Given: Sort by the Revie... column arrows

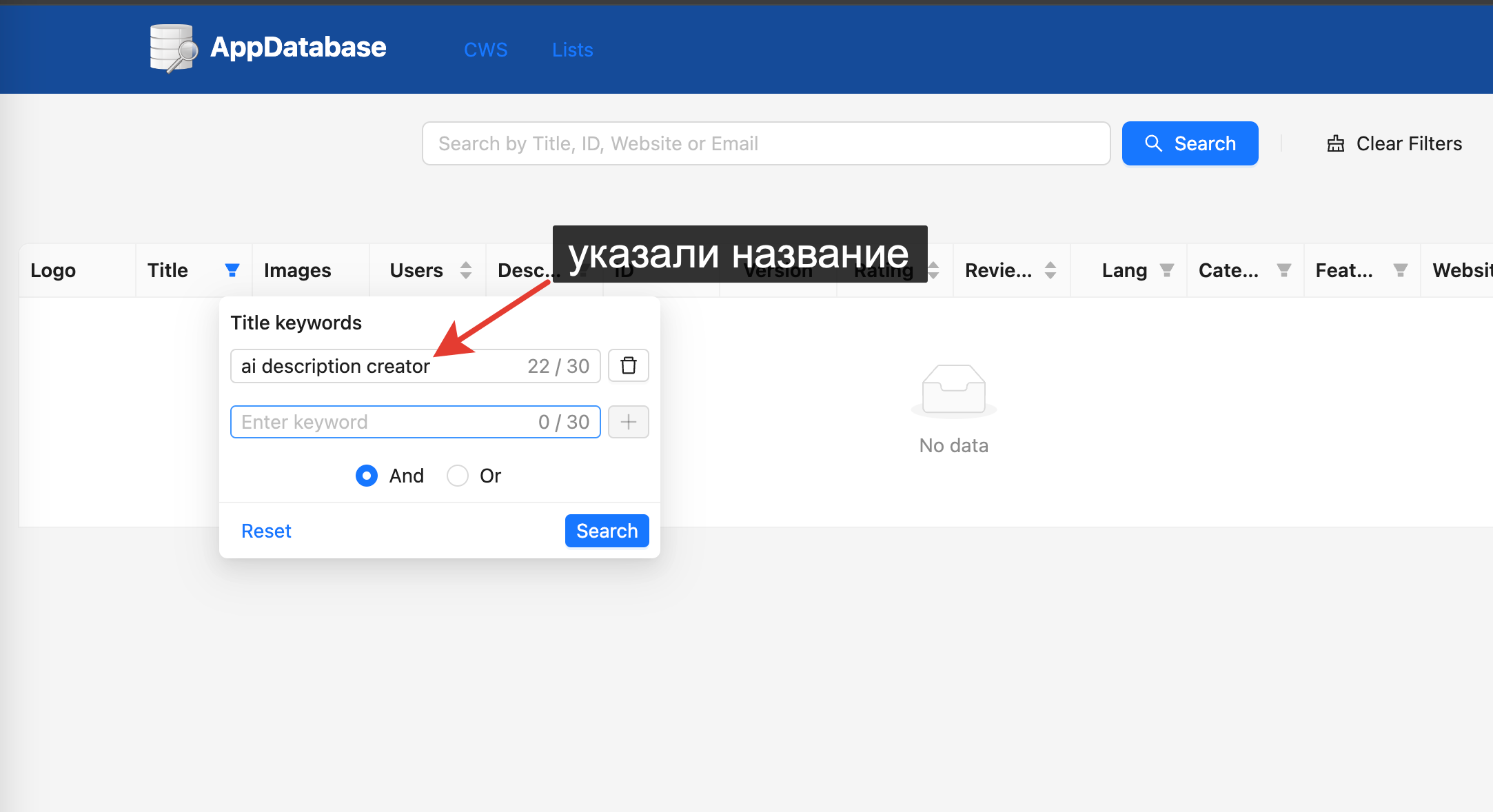Looking at the screenshot, I should pyautogui.click(x=1050, y=270).
